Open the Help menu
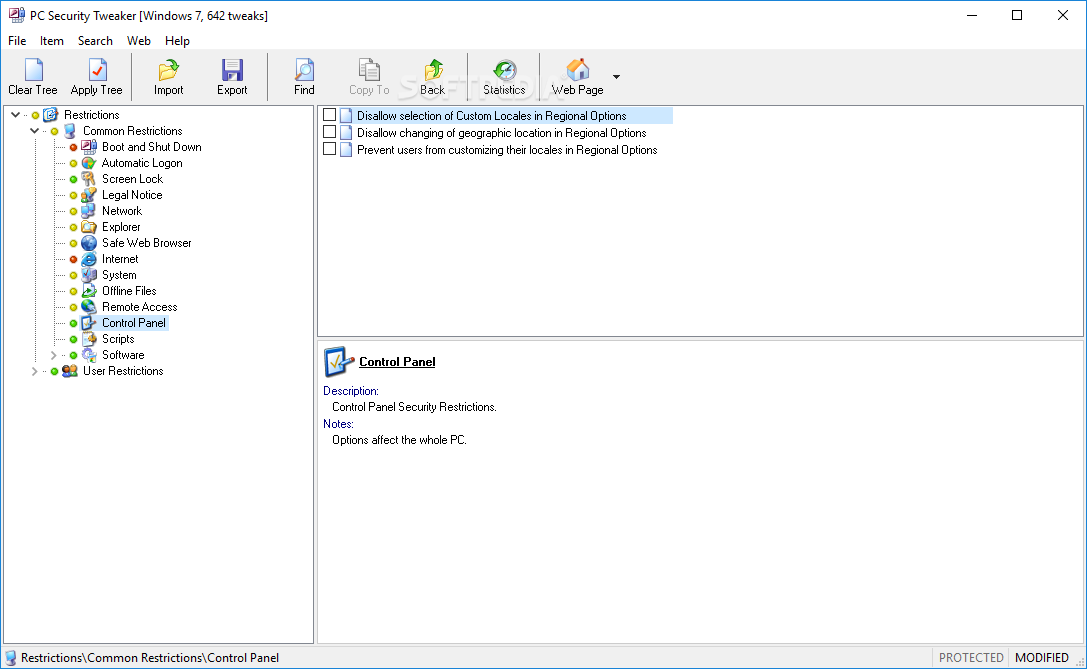This screenshot has height=669, width=1087. click(x=177, y=41)
